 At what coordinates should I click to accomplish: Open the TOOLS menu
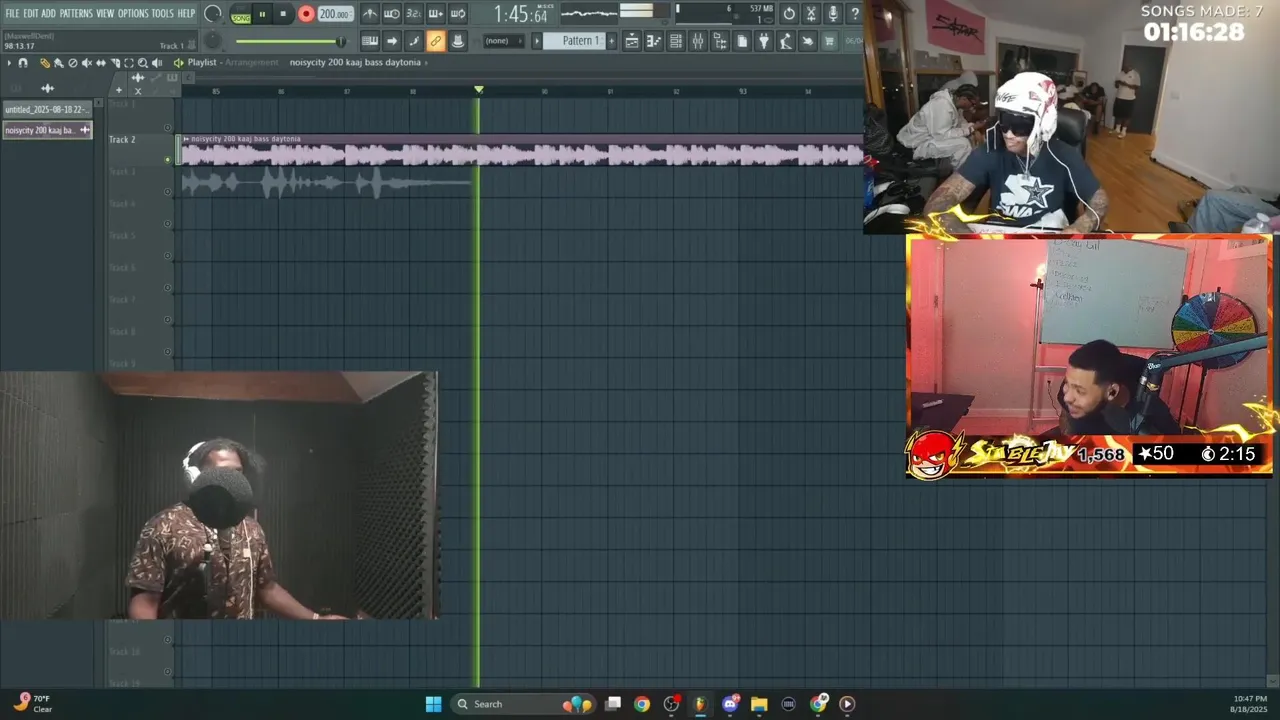(x=162, y=13)
